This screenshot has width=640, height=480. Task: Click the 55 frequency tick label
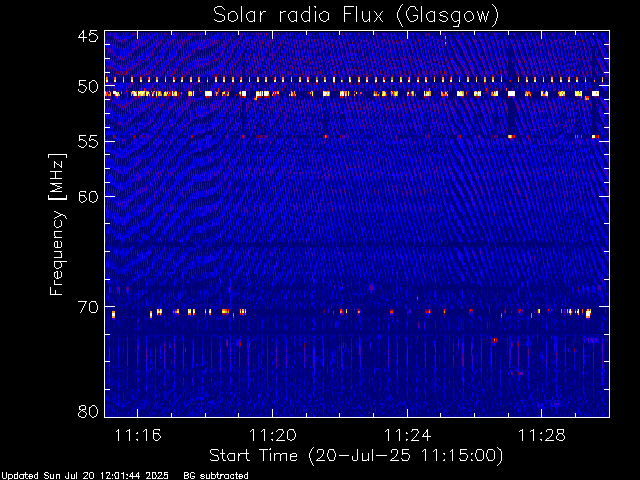88,142
